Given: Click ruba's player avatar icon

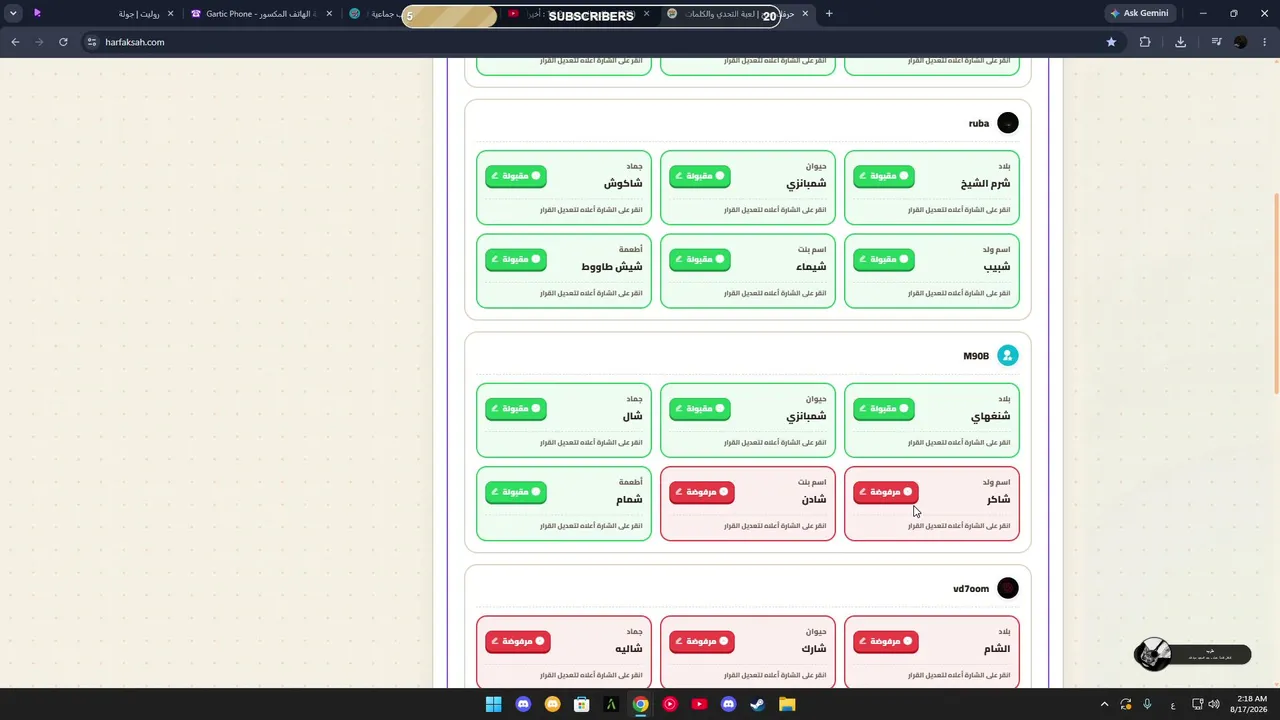Looking at the screenshot, I should [x=1008, y=123].
